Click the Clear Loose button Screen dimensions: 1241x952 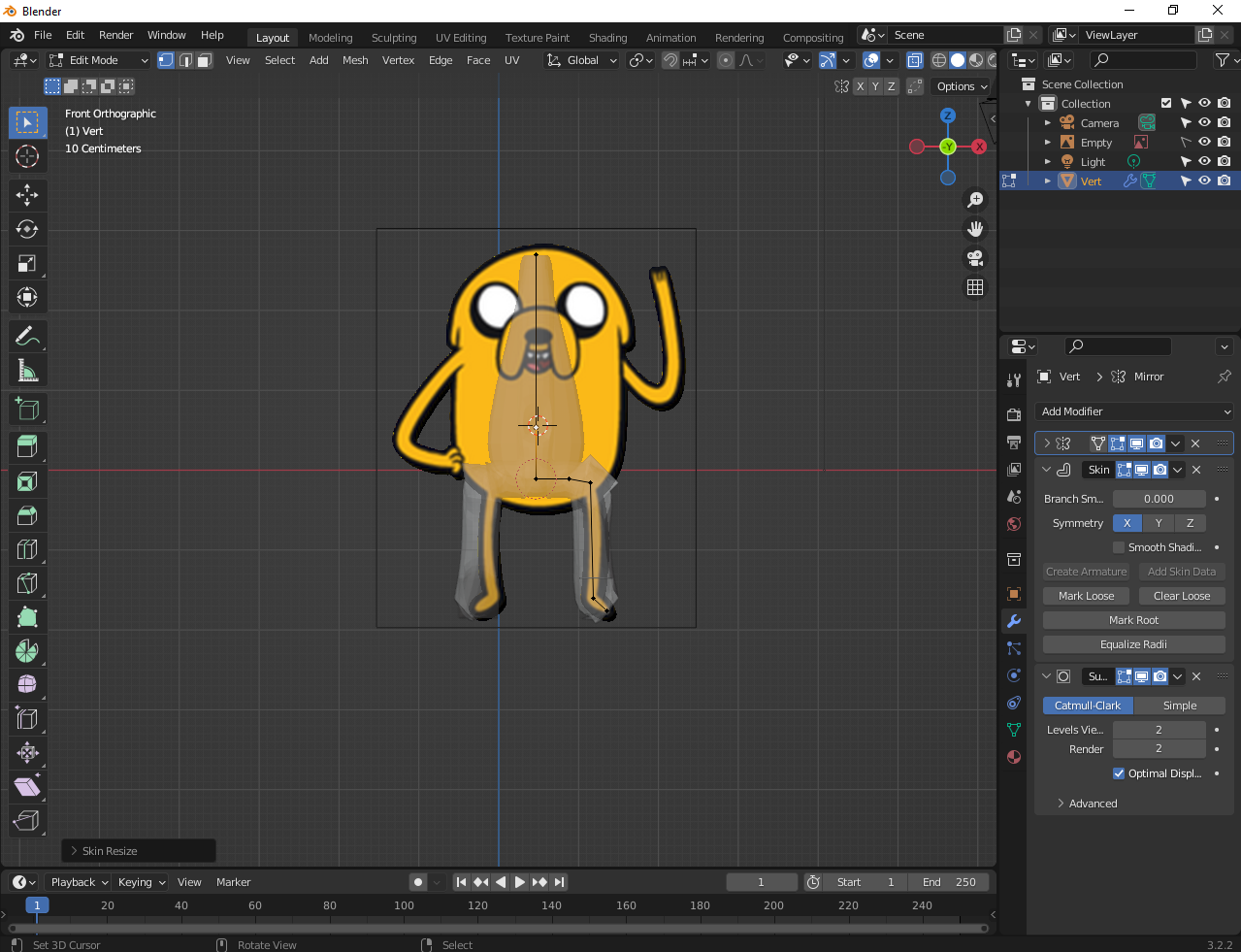pyautogui.click(x=1182, y=596)
